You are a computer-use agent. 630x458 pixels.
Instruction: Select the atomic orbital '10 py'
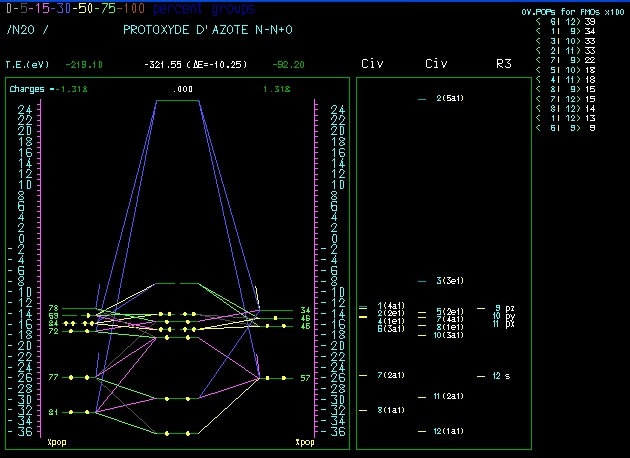pos(504,316)
